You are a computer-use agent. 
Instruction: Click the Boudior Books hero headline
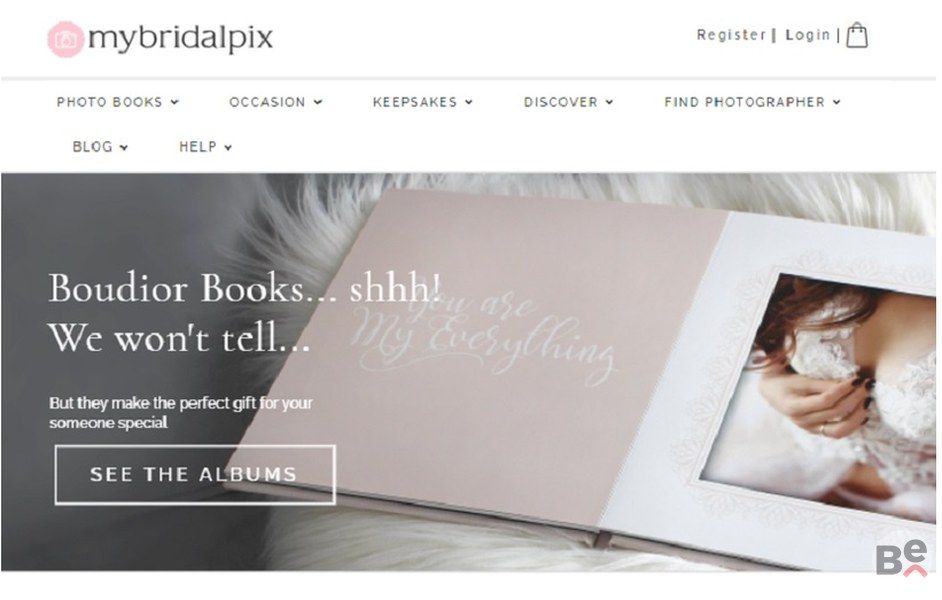pos(245,313)
